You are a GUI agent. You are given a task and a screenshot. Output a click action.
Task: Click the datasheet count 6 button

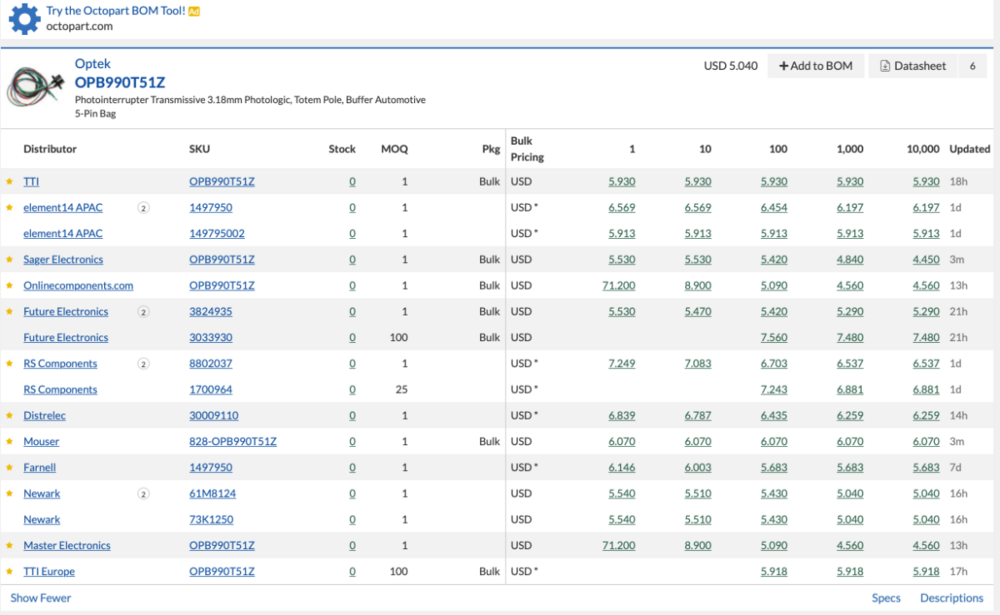coord(973,66)
